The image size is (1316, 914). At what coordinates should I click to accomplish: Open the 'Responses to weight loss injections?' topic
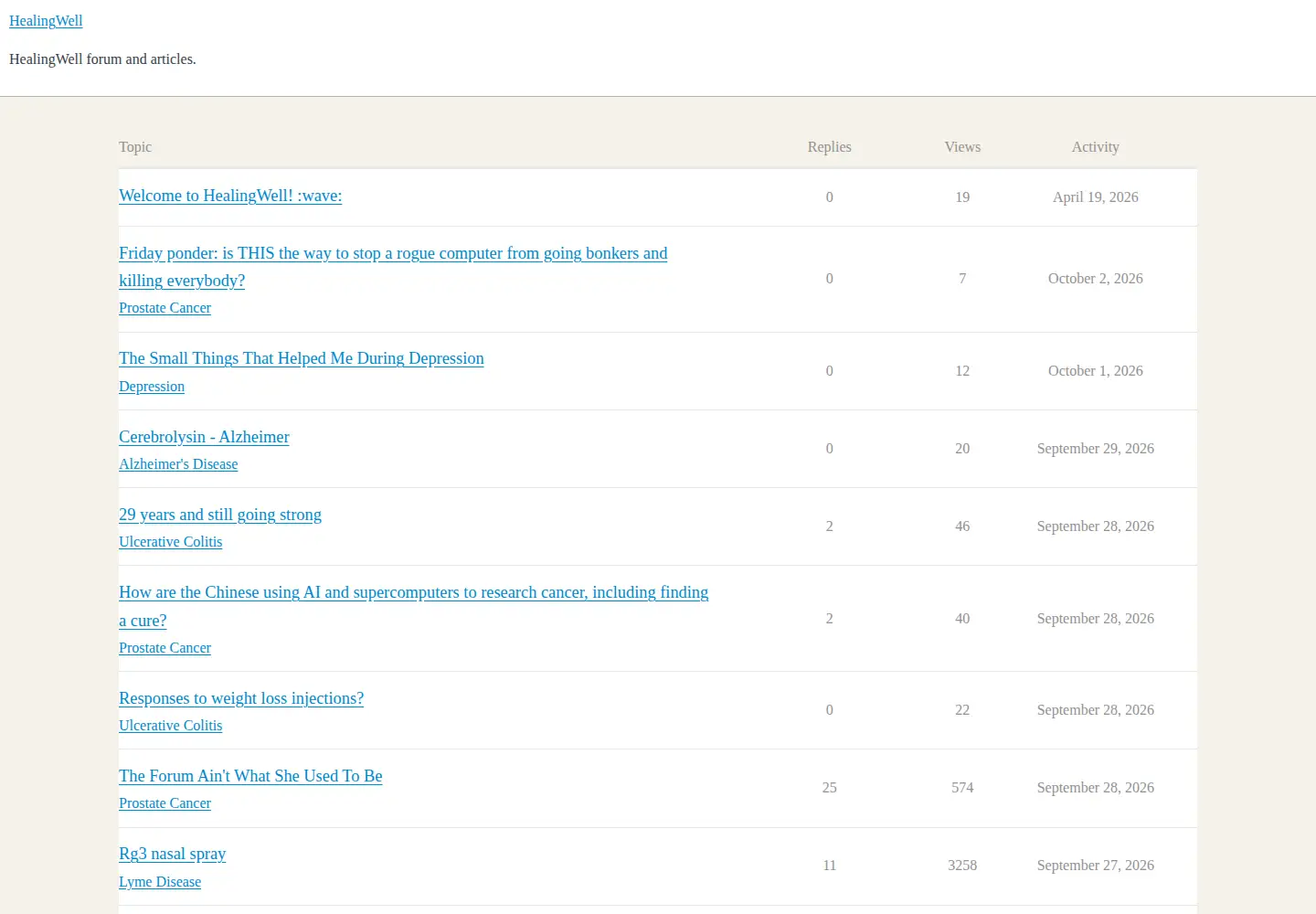[241, 698]
